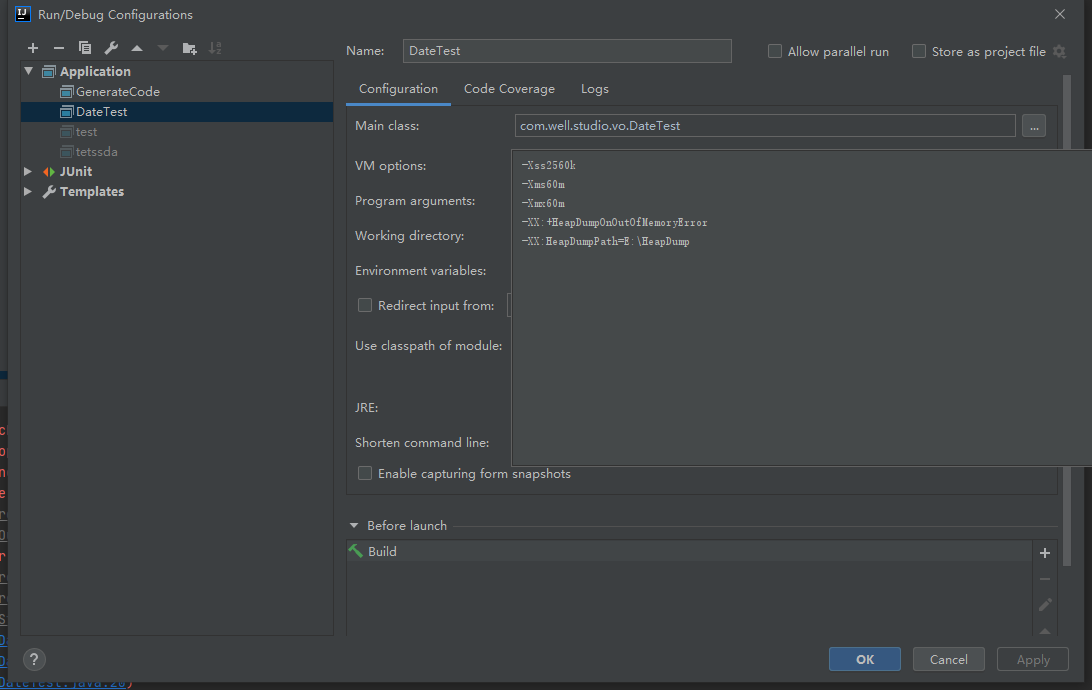
Task: Click the configuration panel vertical scrollbar
Action: click(1067, 320)
